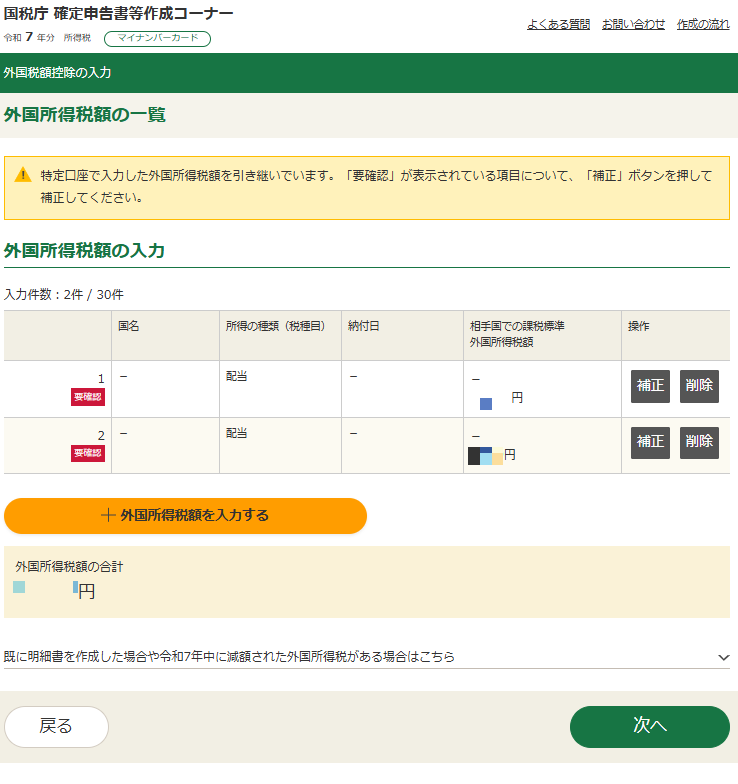Go back with the 戻る button
The height and width of the screenshot is (784, 738).
tap(56, 727)
